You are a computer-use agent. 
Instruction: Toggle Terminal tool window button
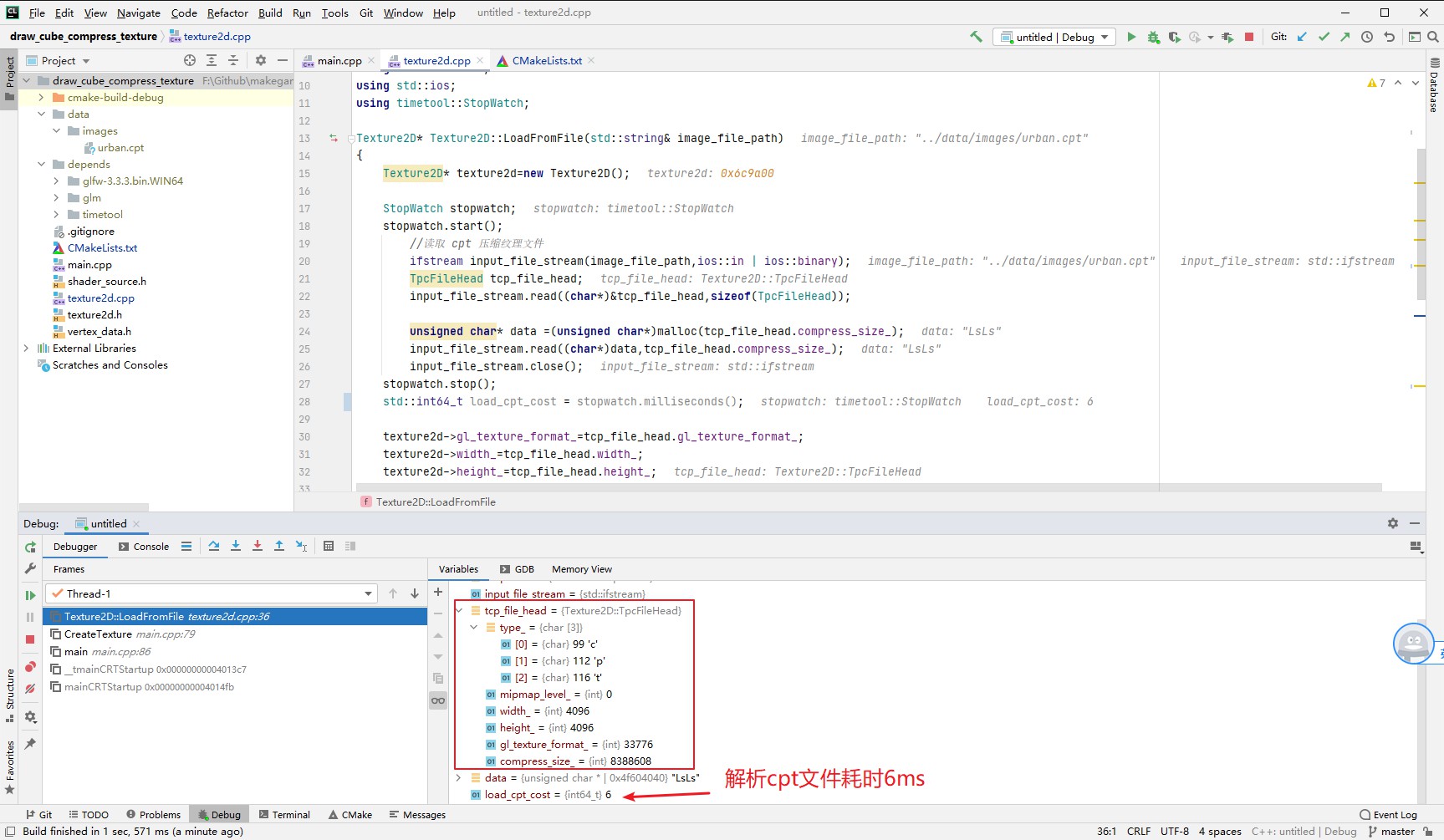pyautogui.click(x=284, y=815)
